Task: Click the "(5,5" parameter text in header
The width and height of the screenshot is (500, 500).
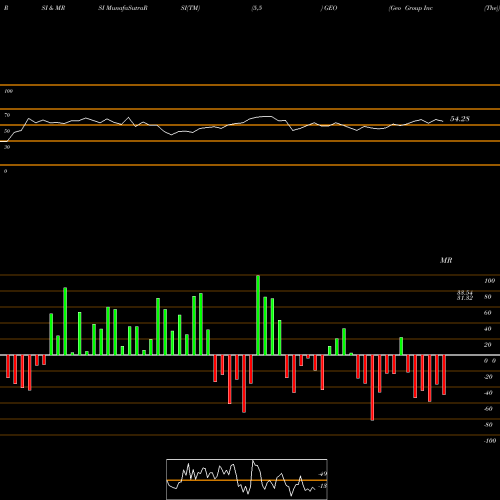Action: (x=257, y=8)
